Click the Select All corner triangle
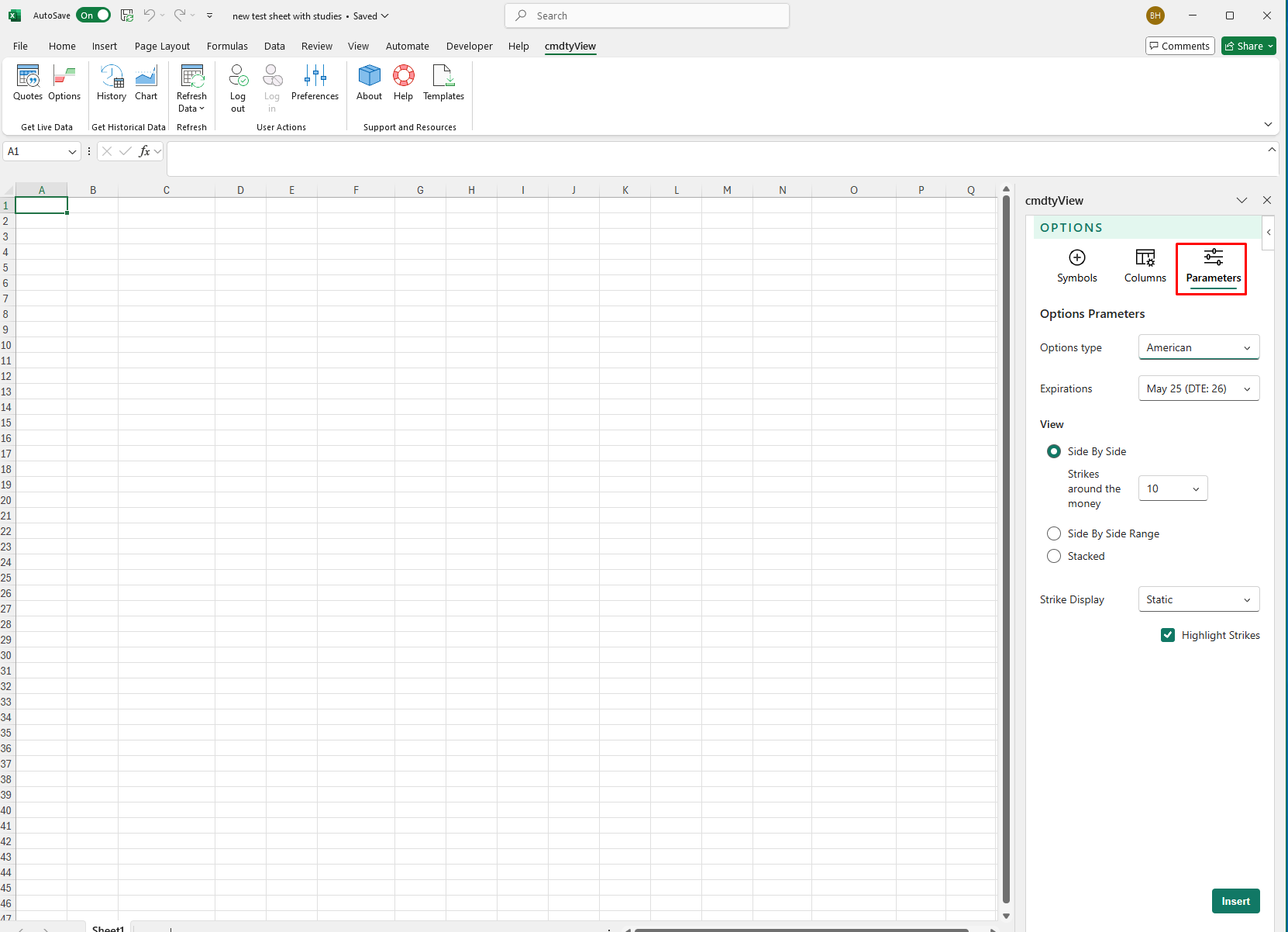The height and width of the screenshot is (932, 1288). click(8, 190)
